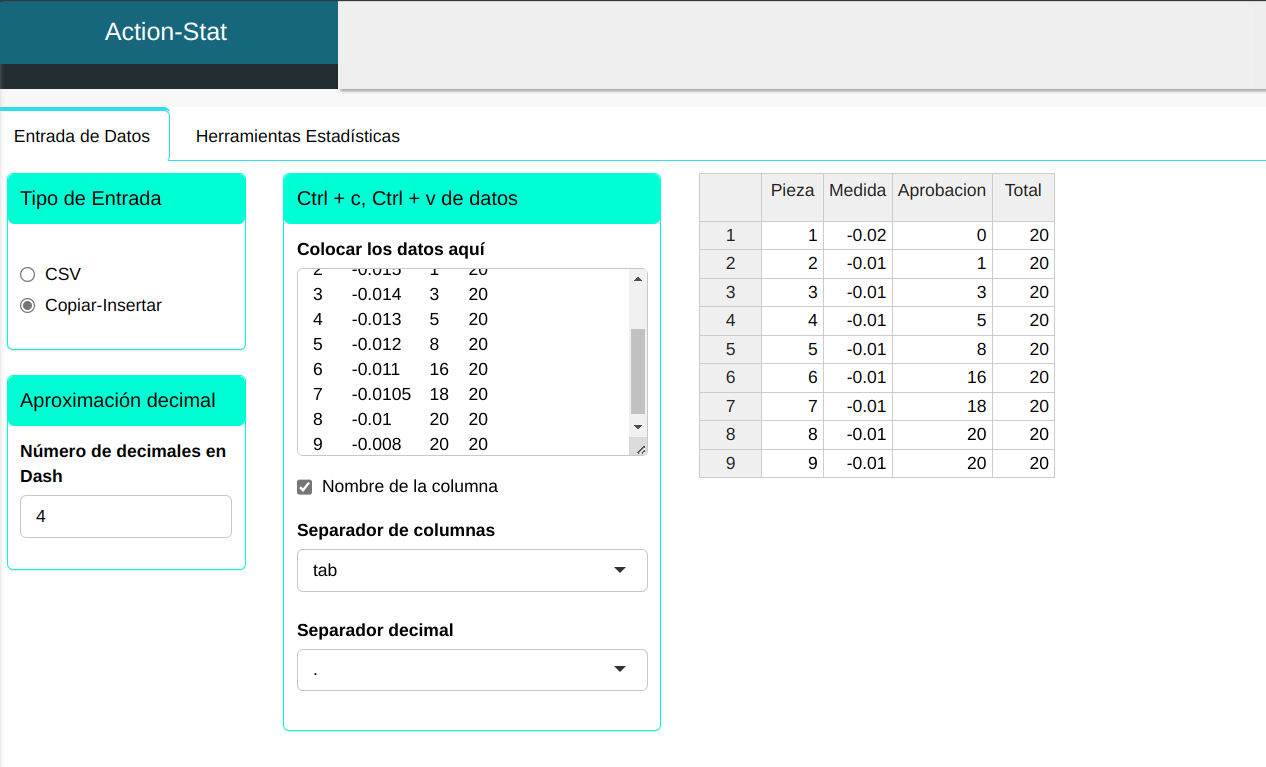Open the Separador de columnas dropdown
1266x767 pixels.
point(472,570)
